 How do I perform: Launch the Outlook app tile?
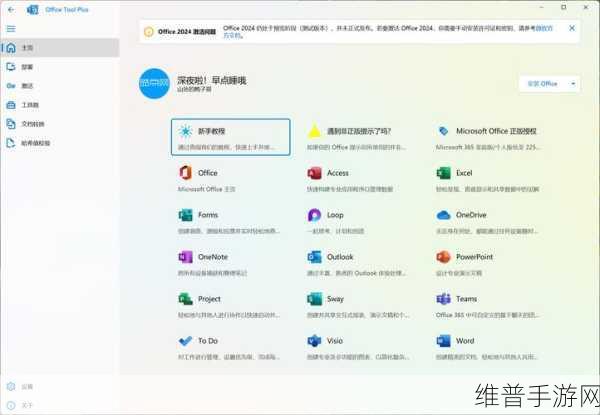pos(359,264)
